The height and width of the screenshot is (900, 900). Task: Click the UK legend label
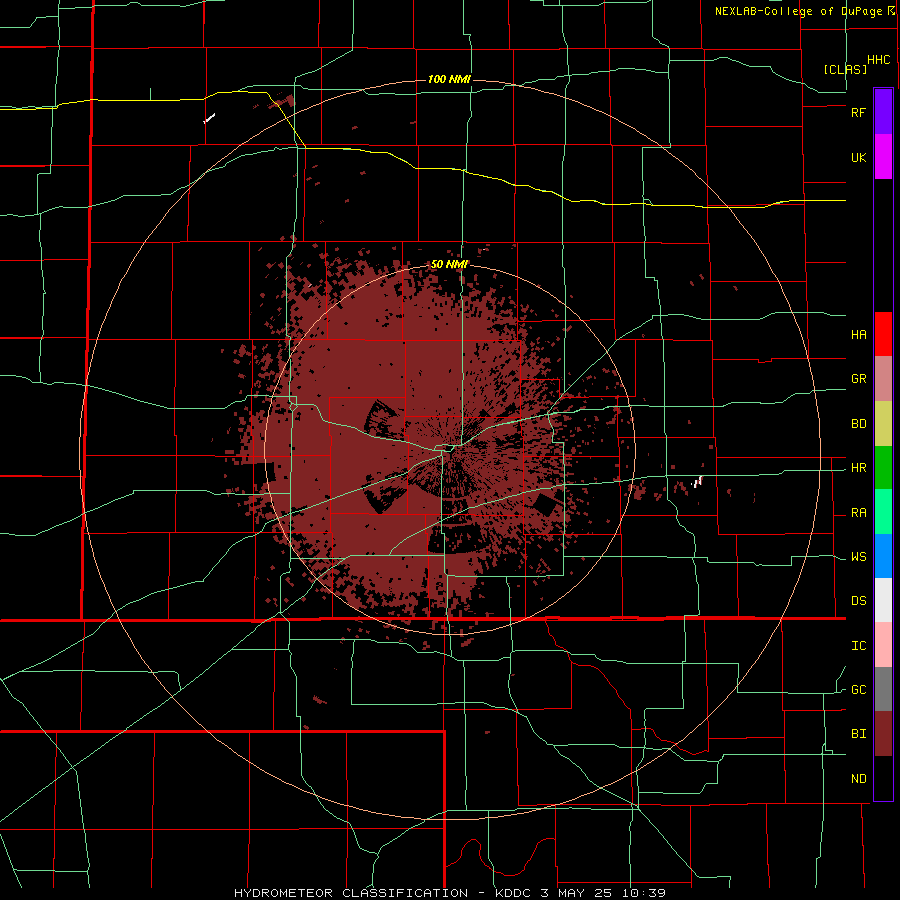click(x=858, y=157)
